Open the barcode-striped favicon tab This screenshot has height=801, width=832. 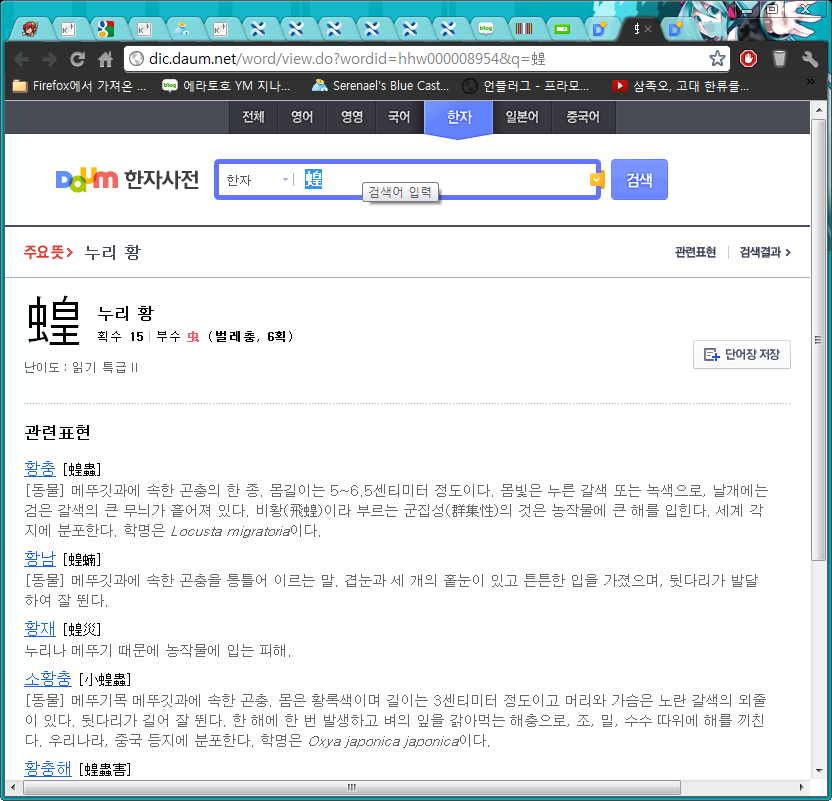pos(524,29)
